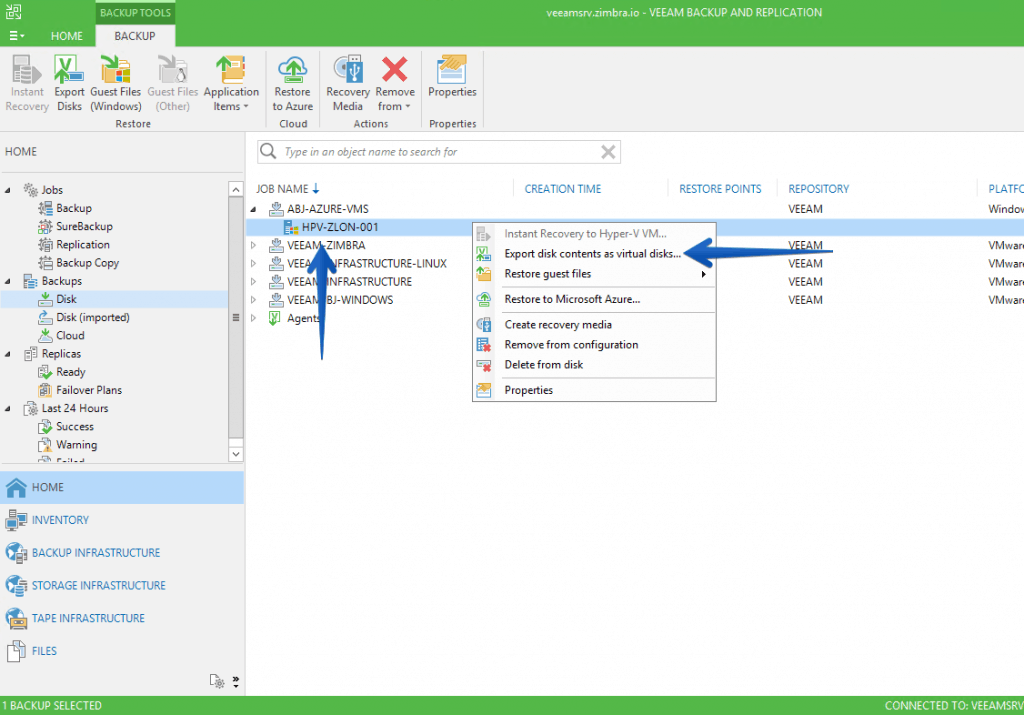Collapse the Replicas tree node
This screenshot has height=715, width=1024.
tap(8, 354)
